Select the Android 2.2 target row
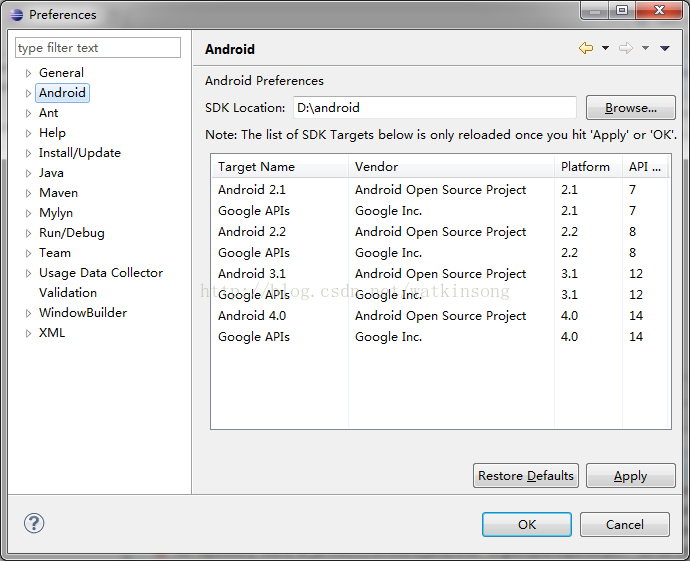This screenshot has width=690, height=561. pos(440,232)
